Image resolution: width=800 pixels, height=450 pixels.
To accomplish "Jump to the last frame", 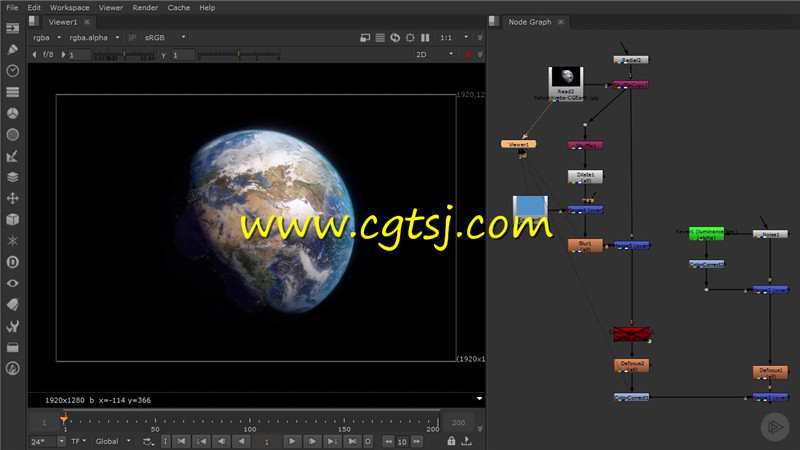I will 352,441.
